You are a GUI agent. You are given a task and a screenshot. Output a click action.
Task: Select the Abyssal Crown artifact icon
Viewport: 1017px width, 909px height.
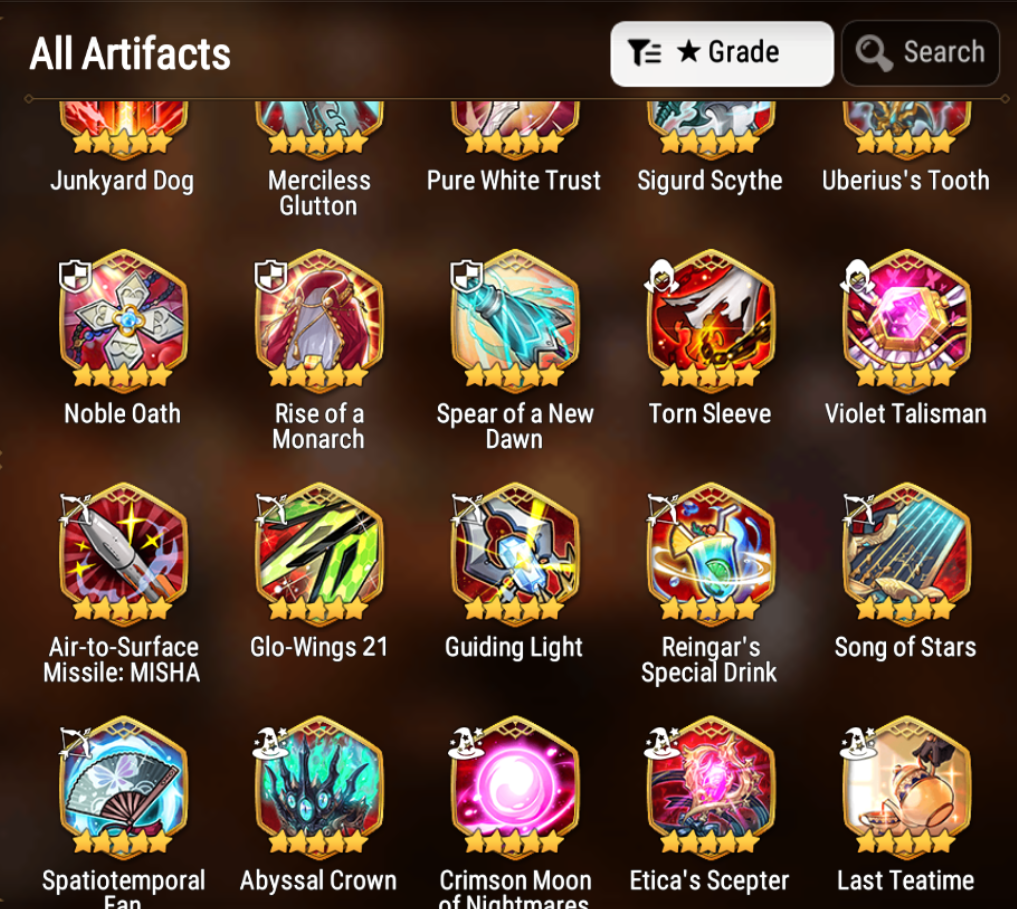click(x=319, y=788)
